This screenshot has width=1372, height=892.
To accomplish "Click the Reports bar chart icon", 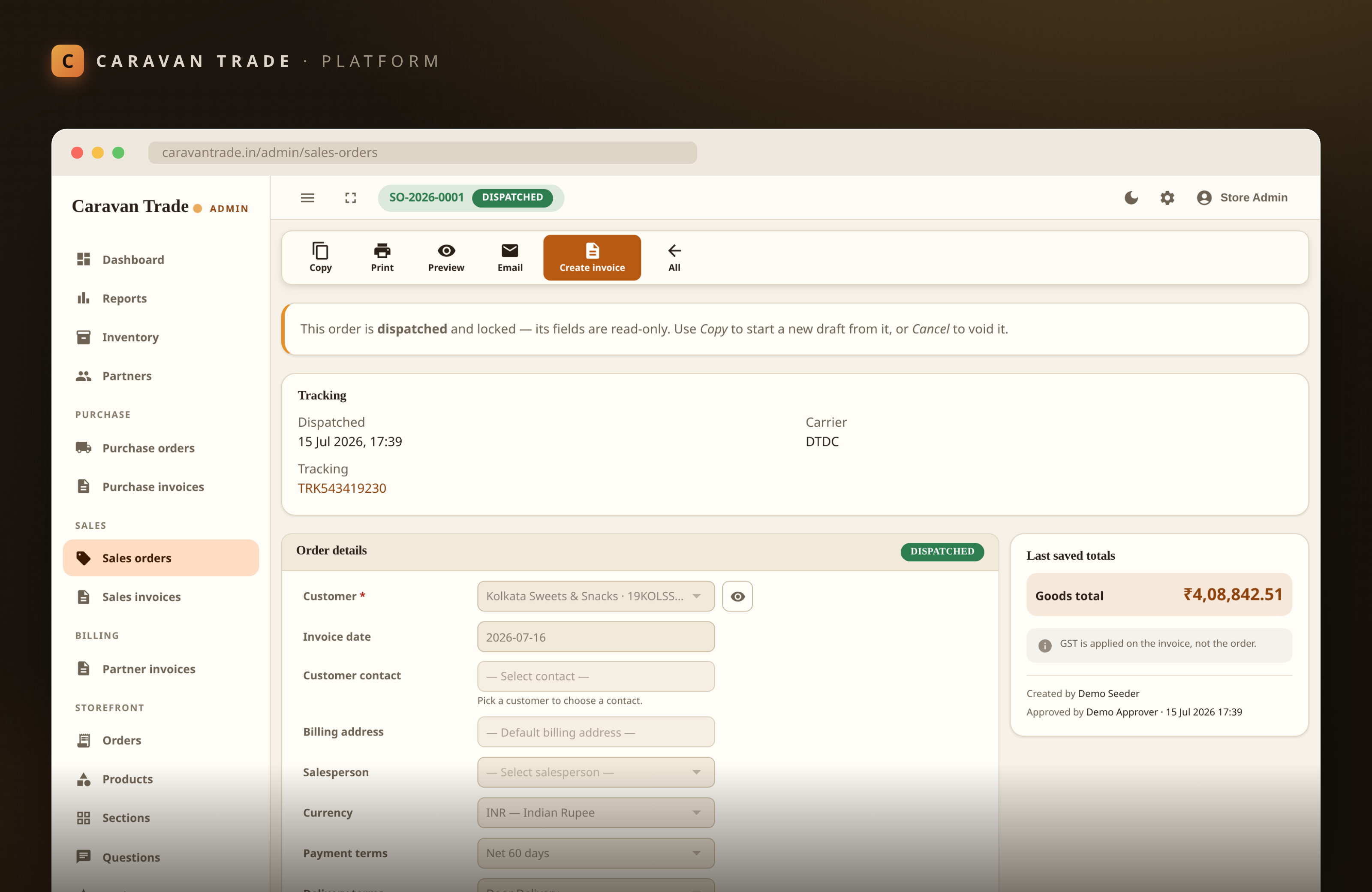I will [84, 298].
